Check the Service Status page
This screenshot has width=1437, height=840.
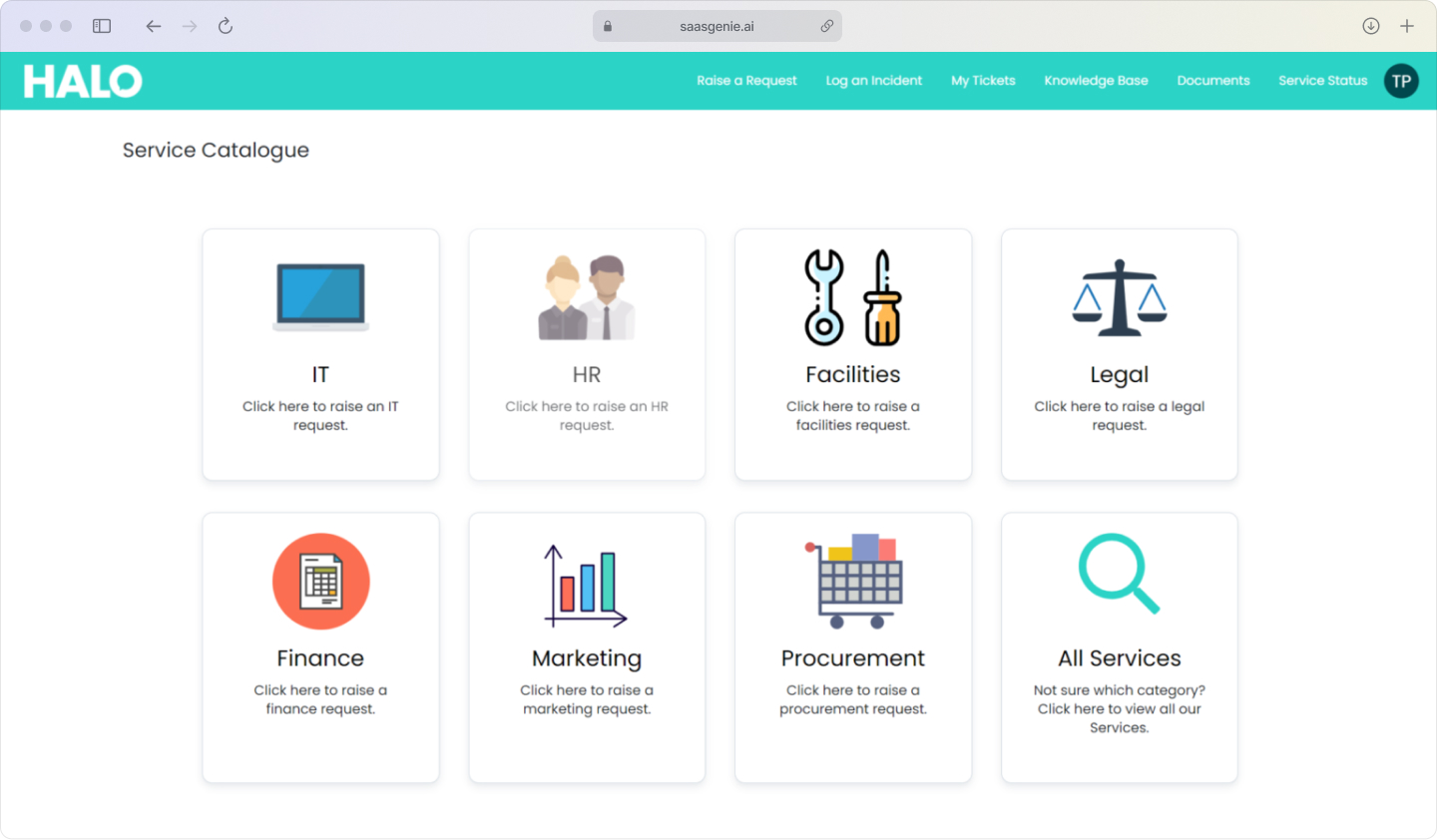pyautogui.click(x=1322, y=81)
